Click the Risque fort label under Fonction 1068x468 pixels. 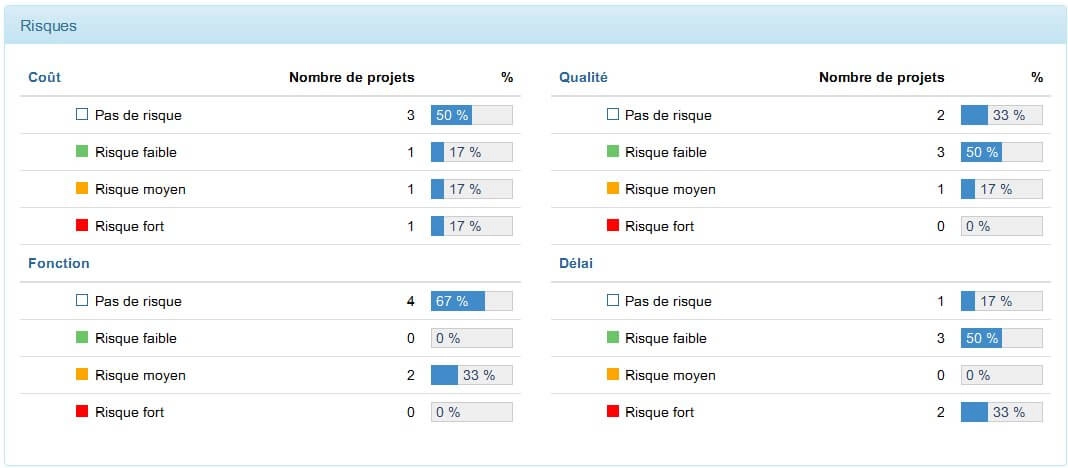coord(129,411)
